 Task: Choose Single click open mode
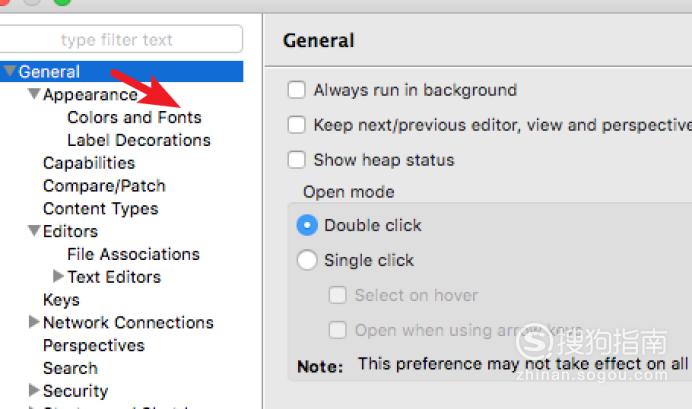coord(307,260)
